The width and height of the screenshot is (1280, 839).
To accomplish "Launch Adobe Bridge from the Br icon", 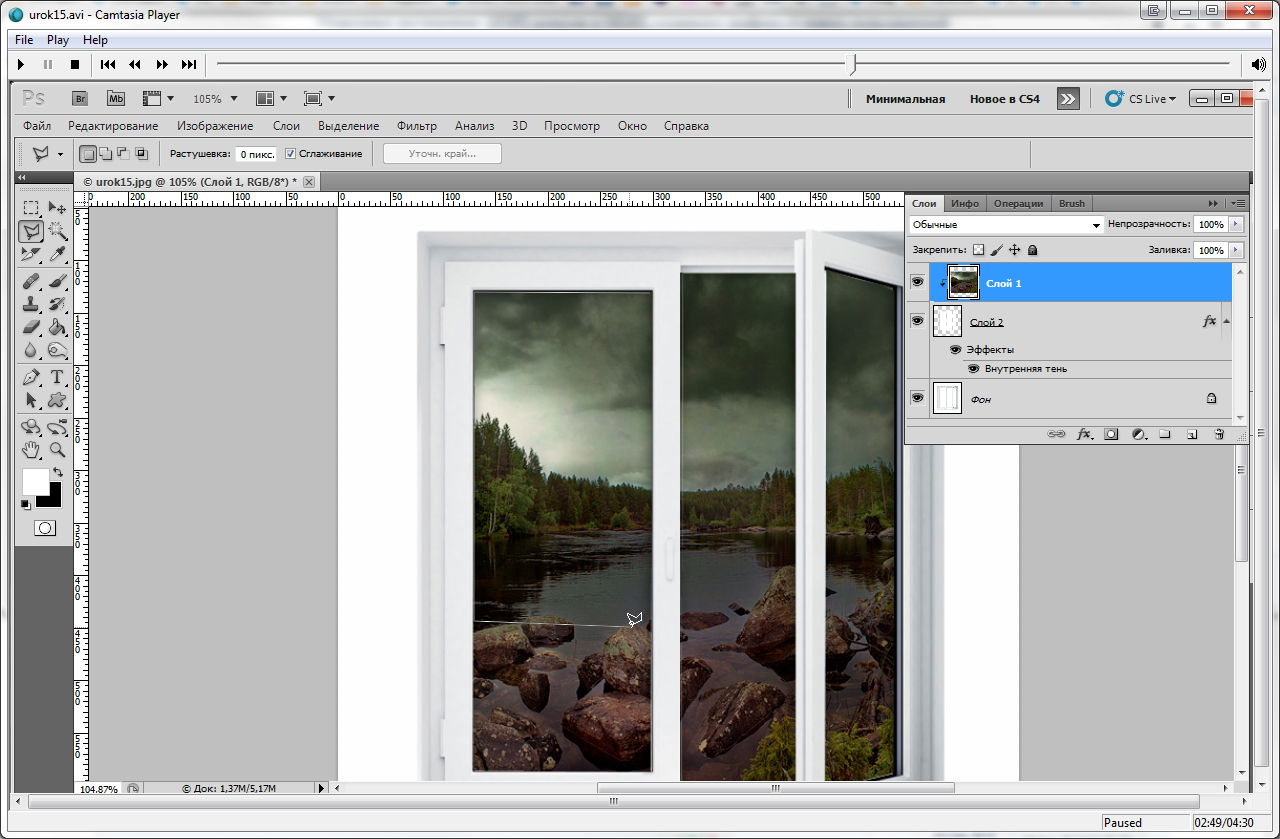I will 81,99.
